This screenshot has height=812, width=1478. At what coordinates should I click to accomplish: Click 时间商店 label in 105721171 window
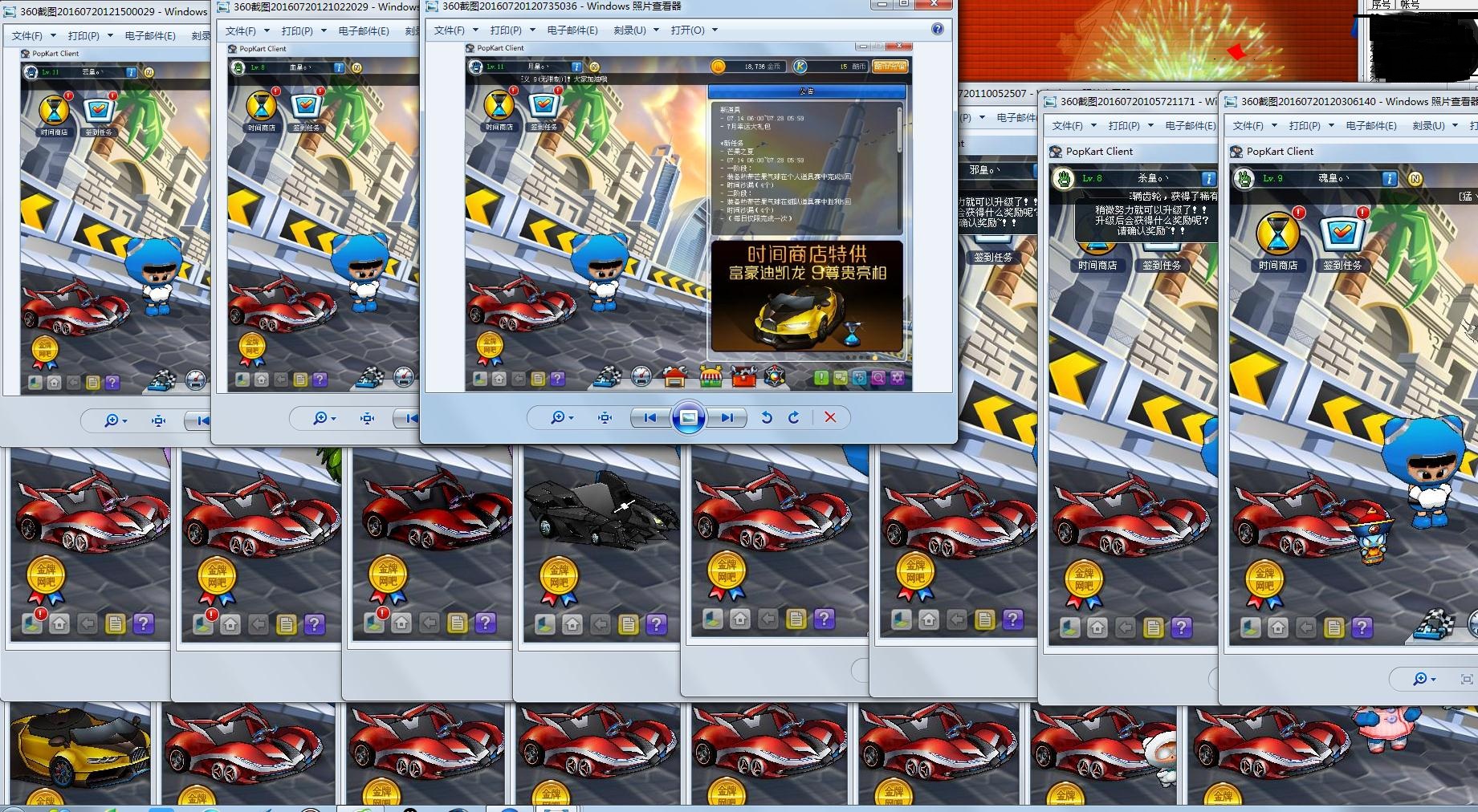(x=1097, y=265)
